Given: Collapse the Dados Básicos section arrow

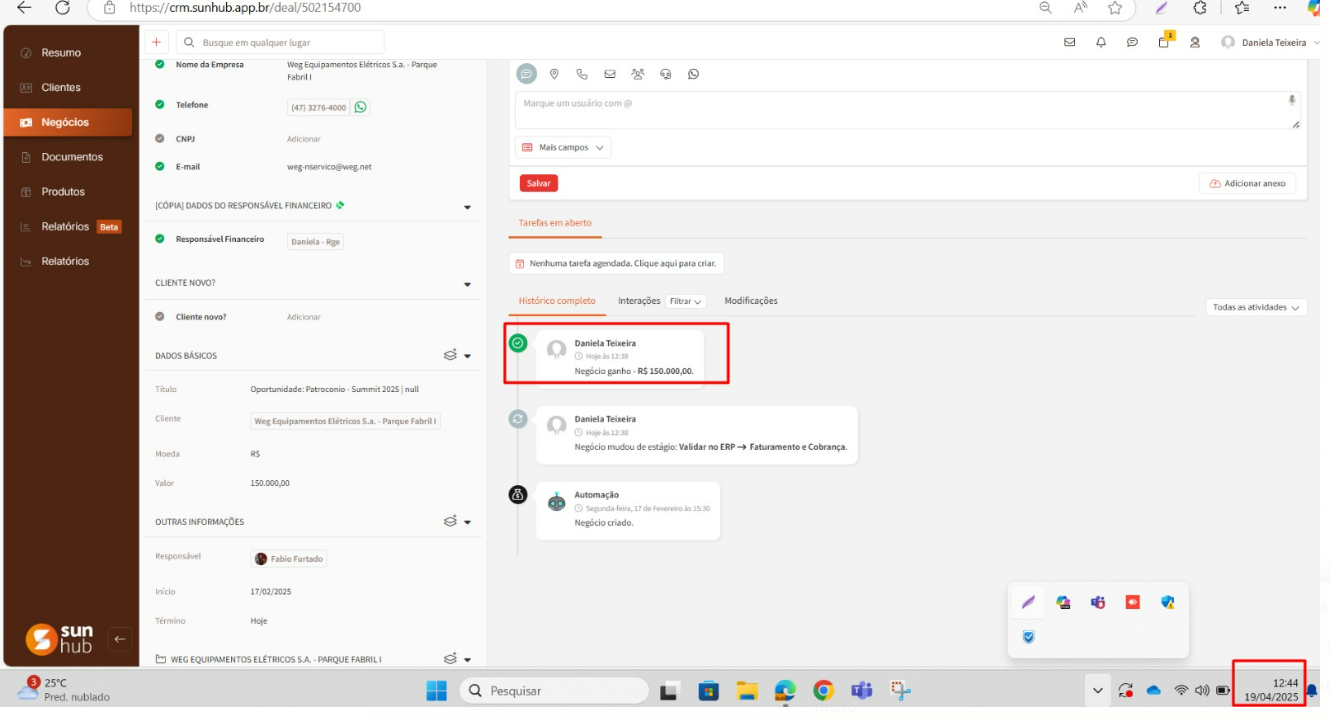Looking at the screenshot, I should pyautogui.click(x=467, y=356).
